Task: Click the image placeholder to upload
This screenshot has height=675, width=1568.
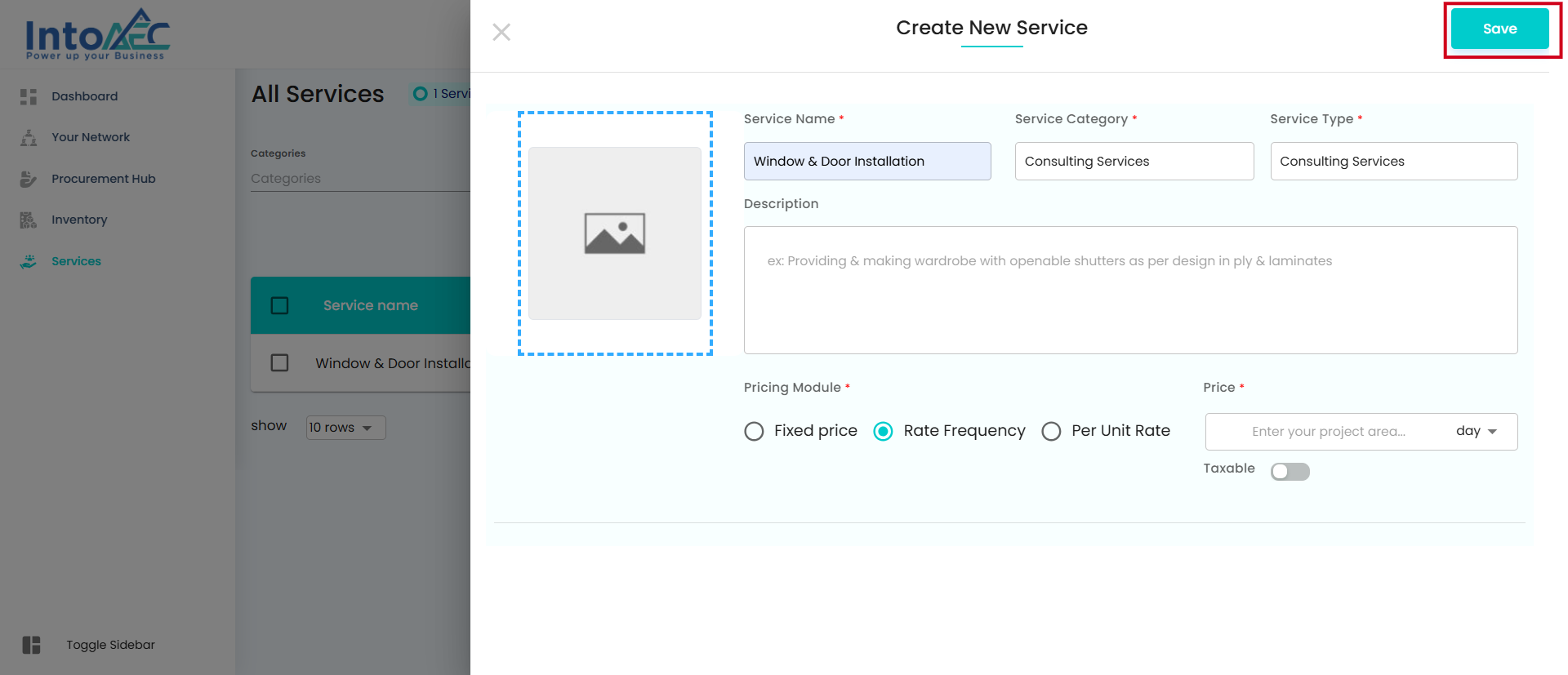Action: (614, 233)
